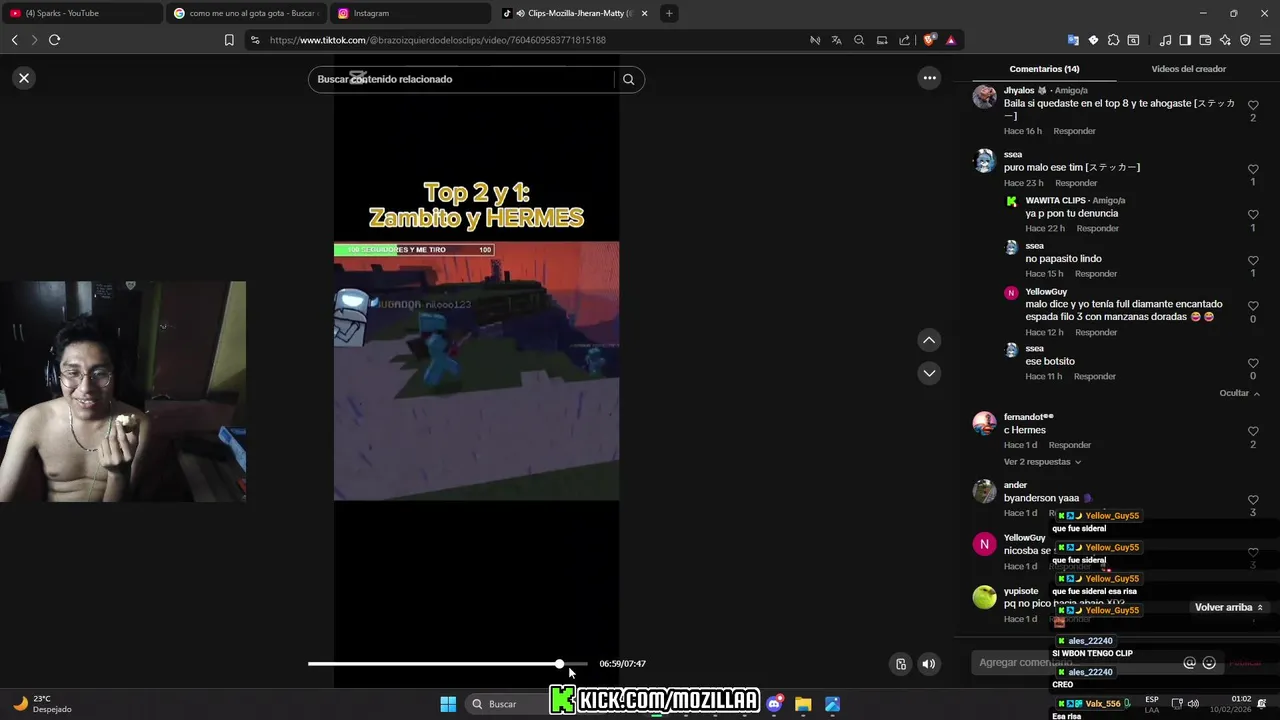The height and width of the screenshot is (720, 1280).
Task: Open the emoji picker in comment box
Action: click(x=1209, y=663)
